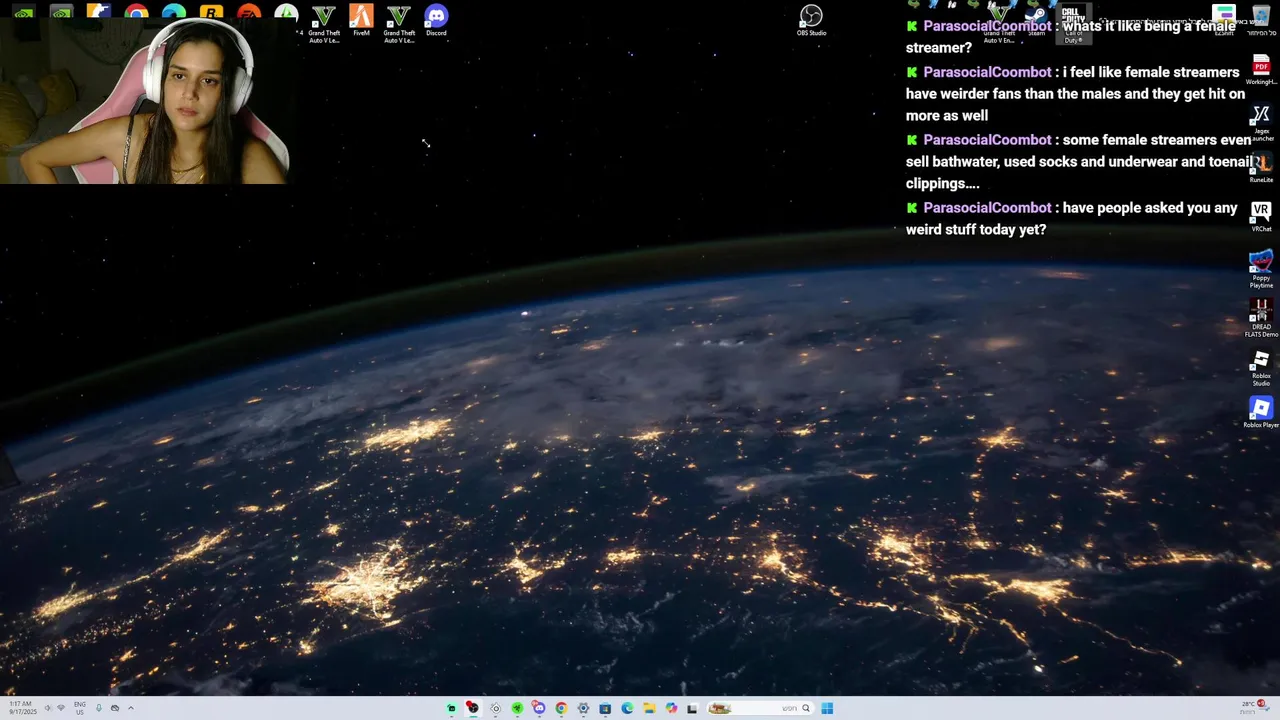Click chat message "whats it like being a female streamer?"
The image size is (1280, 720).
1071,37
